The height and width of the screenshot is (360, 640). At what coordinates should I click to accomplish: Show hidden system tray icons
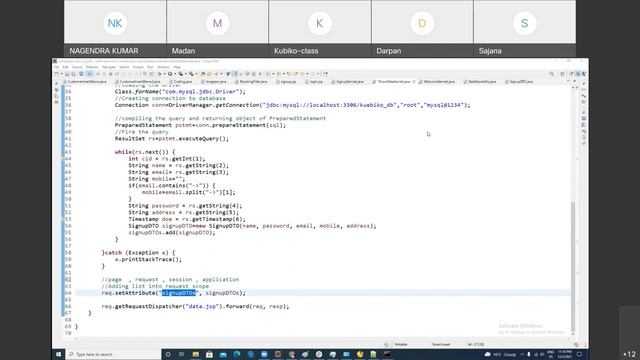coord(522,354)
